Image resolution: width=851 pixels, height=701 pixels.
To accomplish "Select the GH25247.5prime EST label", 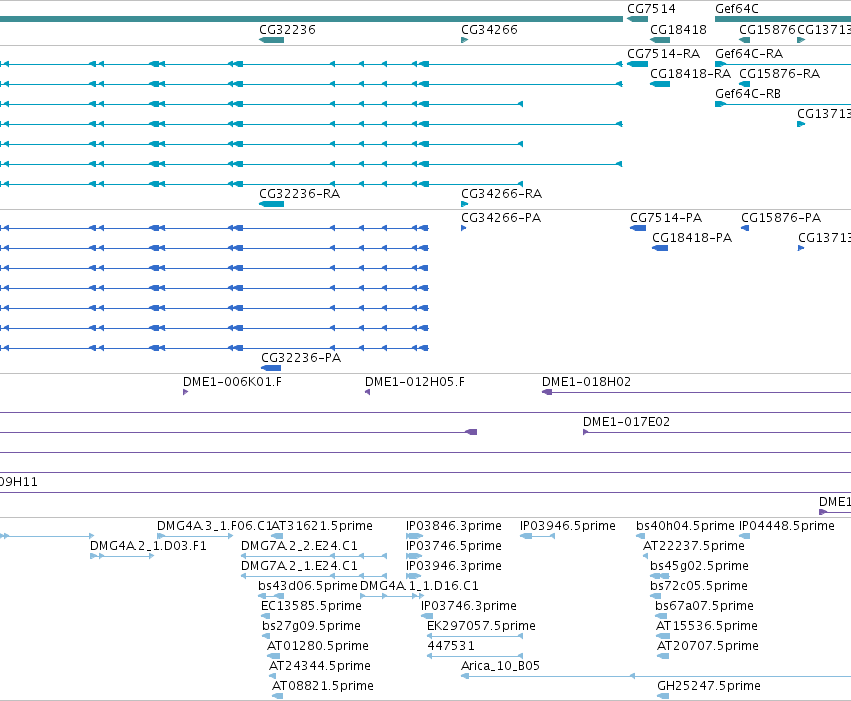I will [x=709, y=686].
